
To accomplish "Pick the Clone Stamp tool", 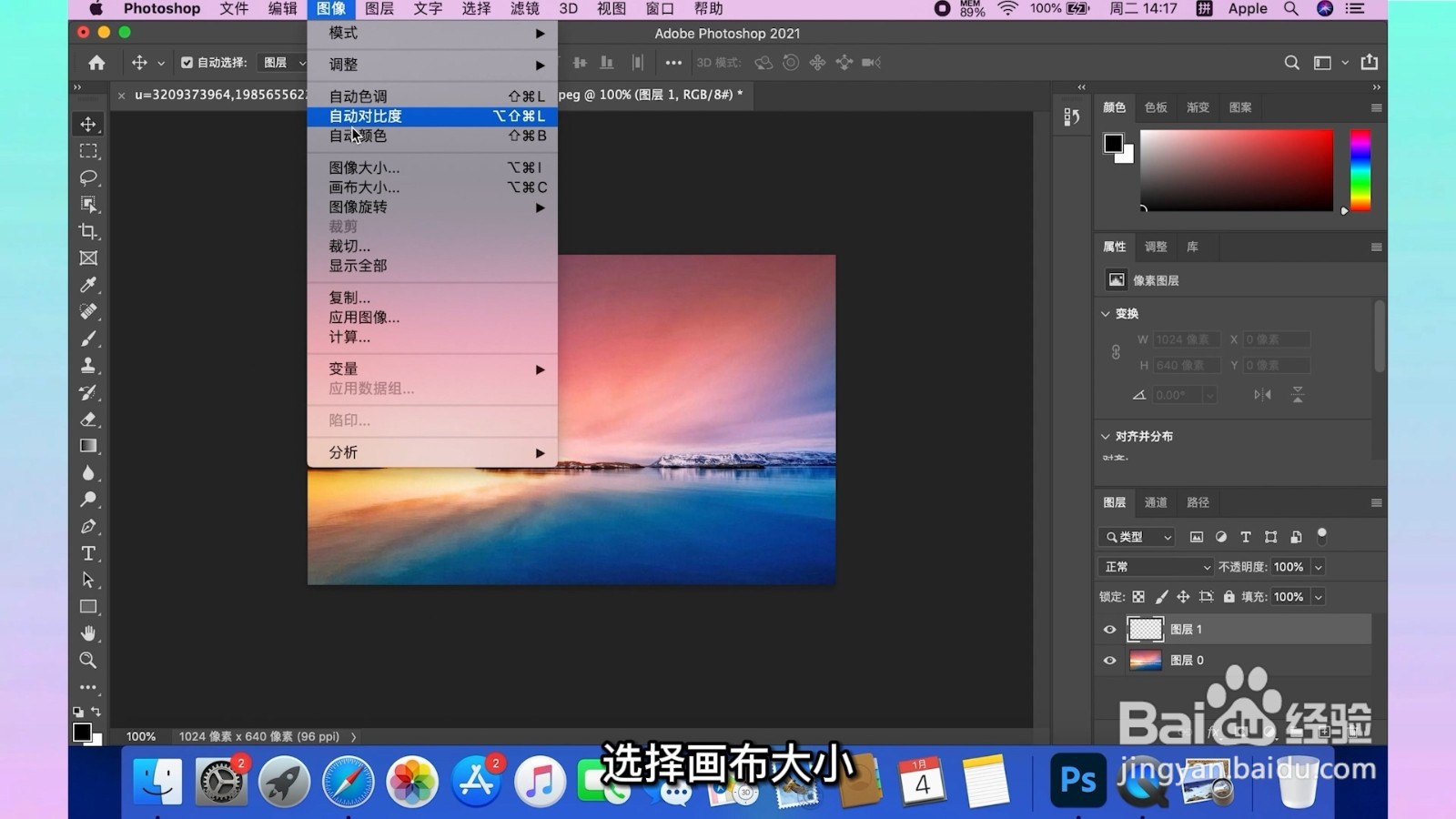I will pyautogui.click(x=88, y=365).
